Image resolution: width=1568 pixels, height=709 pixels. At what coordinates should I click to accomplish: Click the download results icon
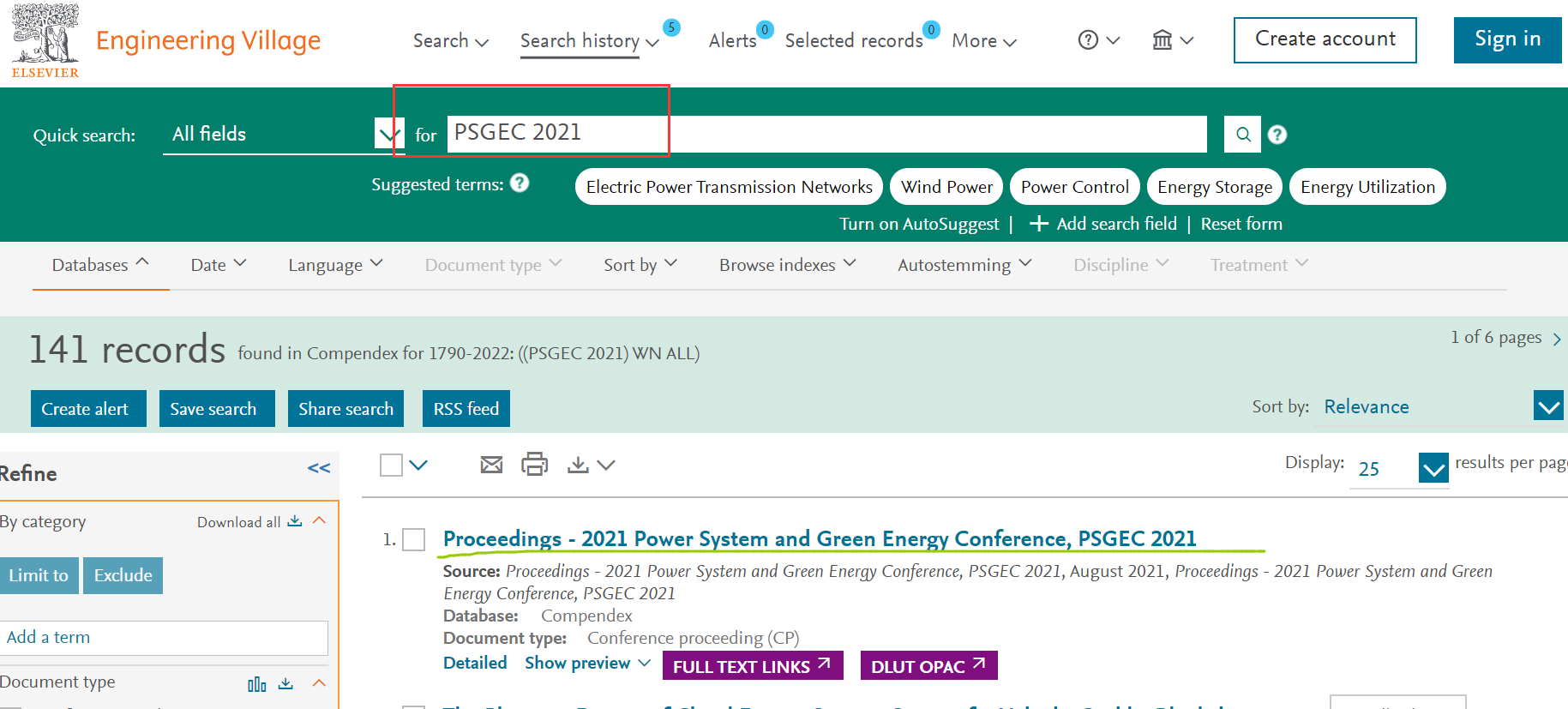pyautogui.click(x=578, y=465)
